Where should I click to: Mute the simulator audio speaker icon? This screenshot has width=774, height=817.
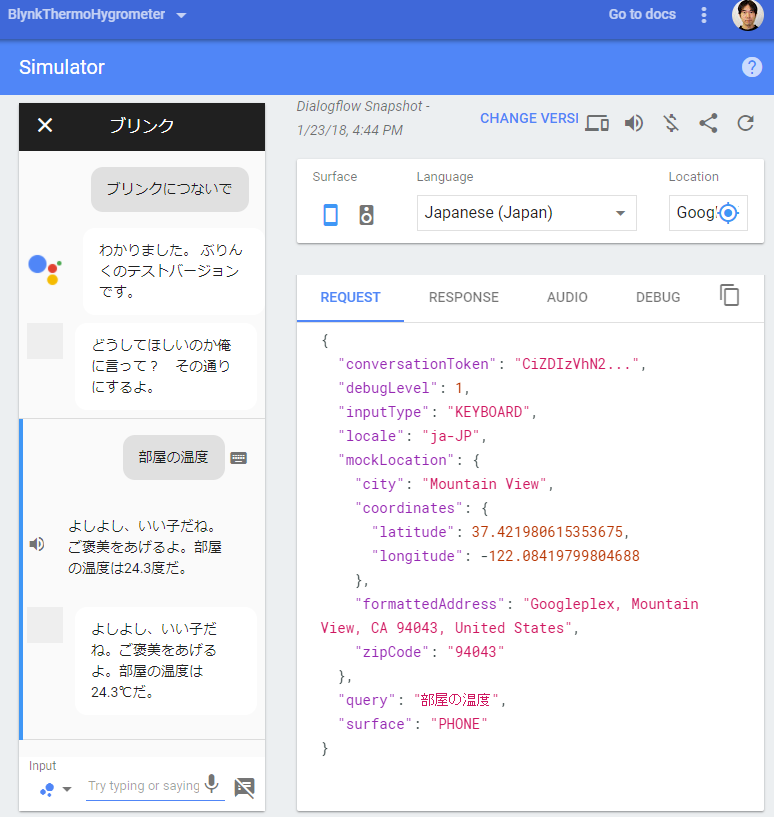634,123
